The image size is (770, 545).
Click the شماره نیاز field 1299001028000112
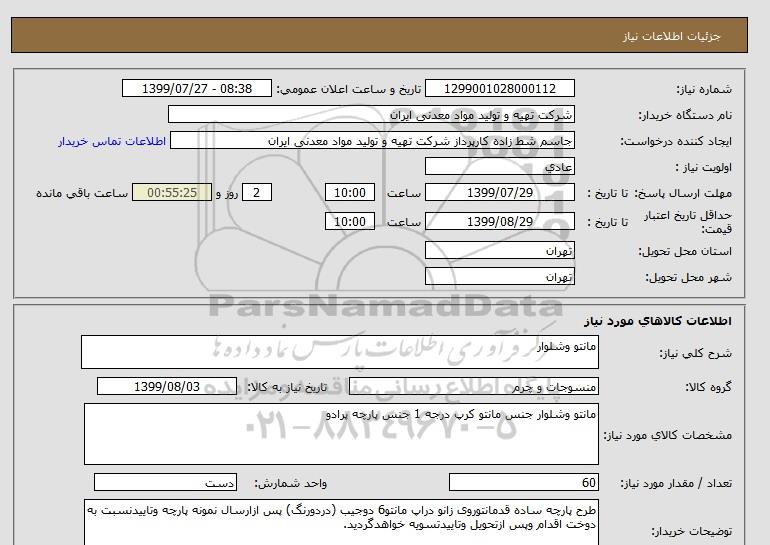499,88
